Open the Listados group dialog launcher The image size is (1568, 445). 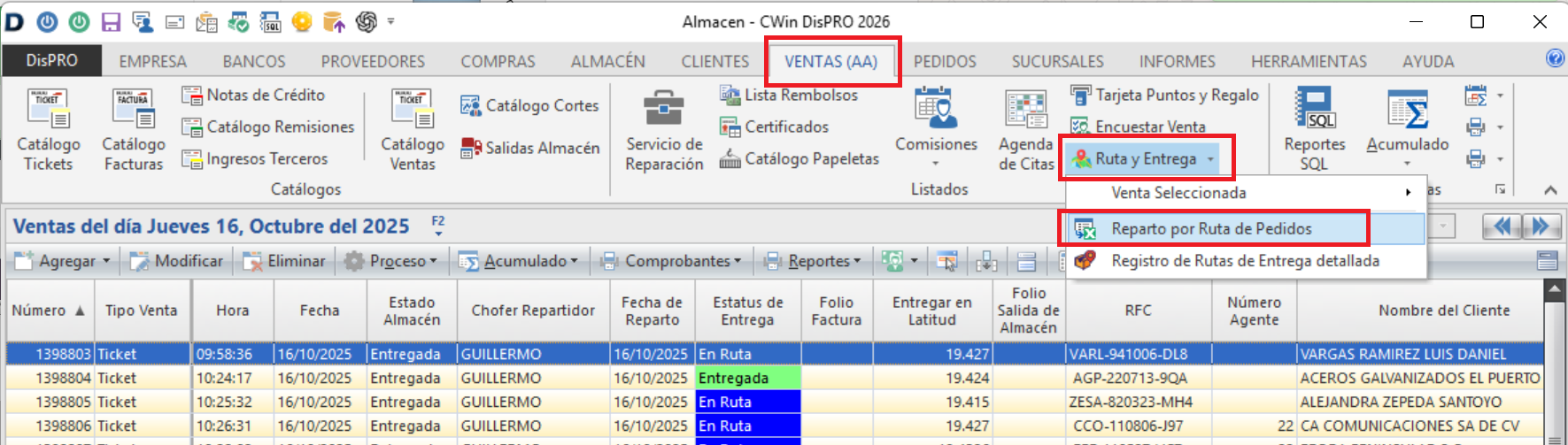pyautogui.click(x=1500, y=189)
